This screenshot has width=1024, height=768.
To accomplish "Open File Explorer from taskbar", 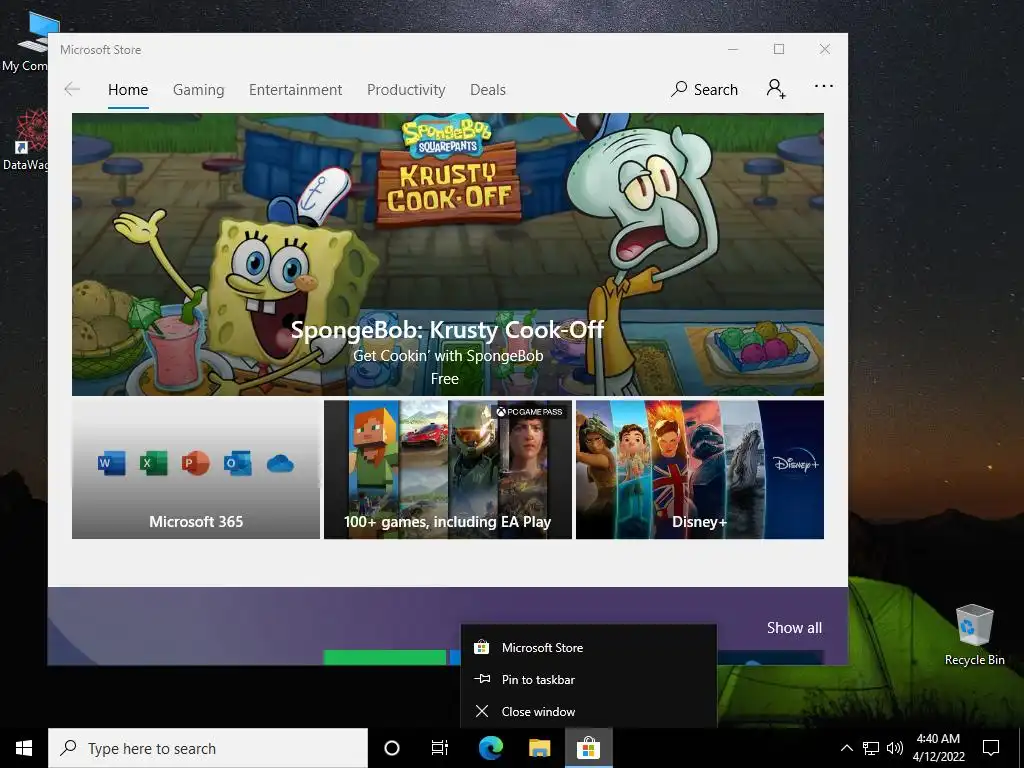I will point(539,748).
